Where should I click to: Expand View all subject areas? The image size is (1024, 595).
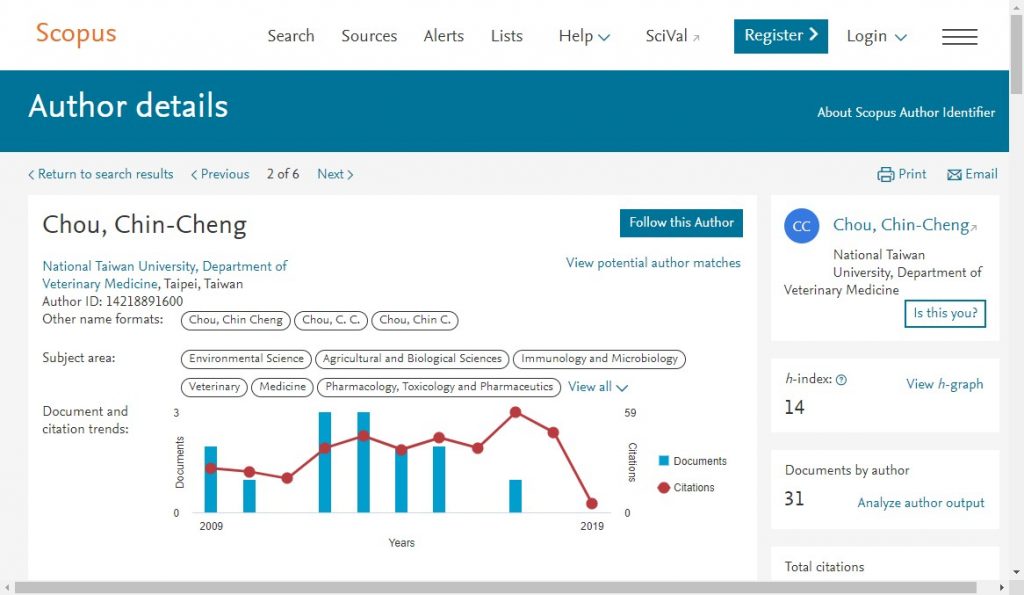point(598,387)
